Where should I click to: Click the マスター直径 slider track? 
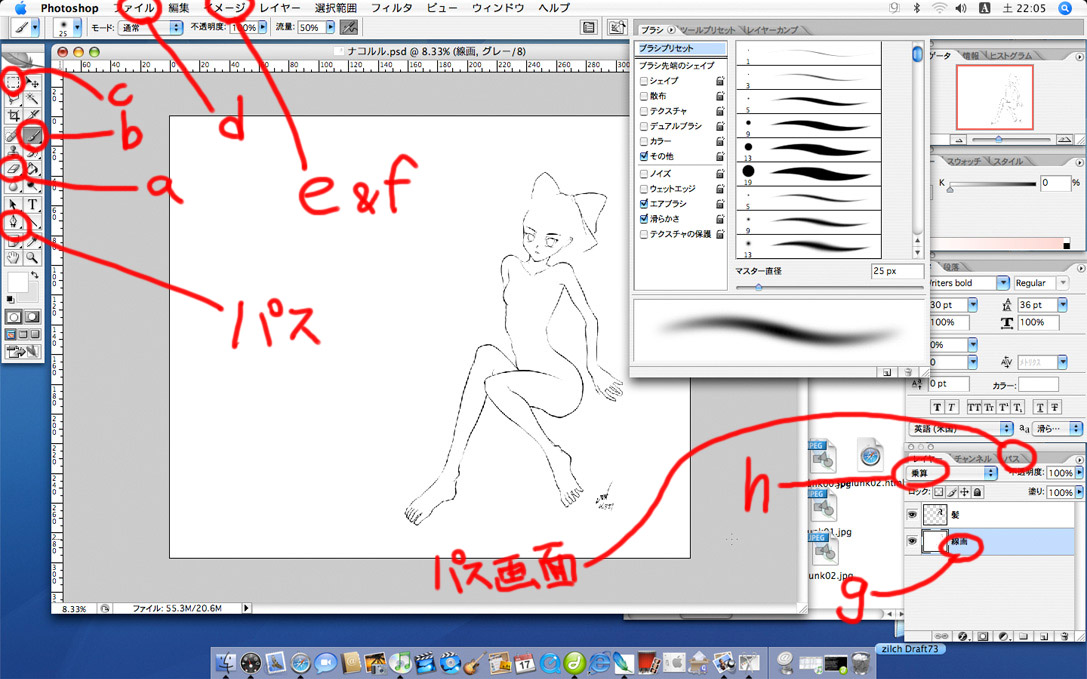(x=828, y=287)
